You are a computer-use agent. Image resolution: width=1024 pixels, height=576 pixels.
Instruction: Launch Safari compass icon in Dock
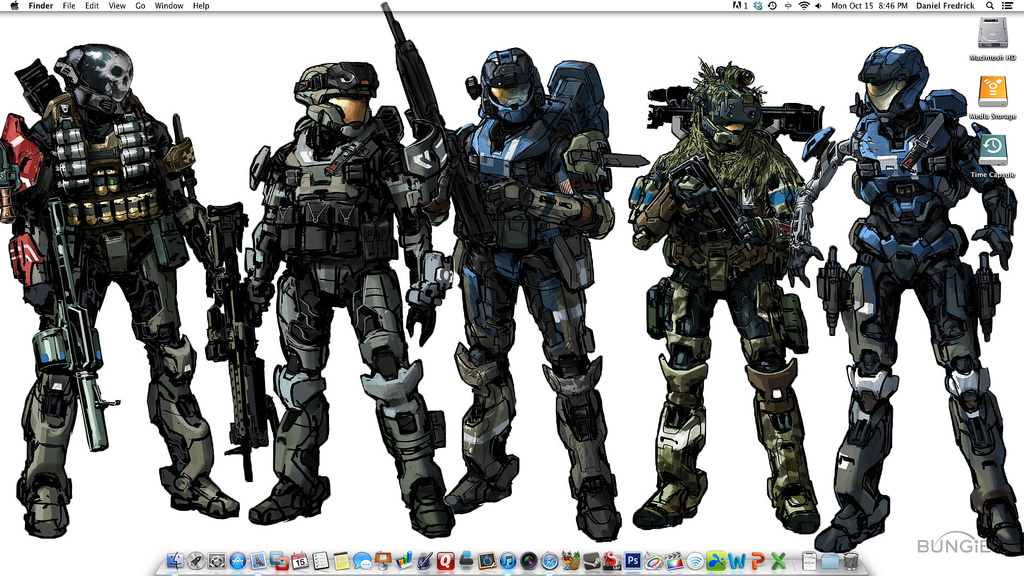click(549, 560)
